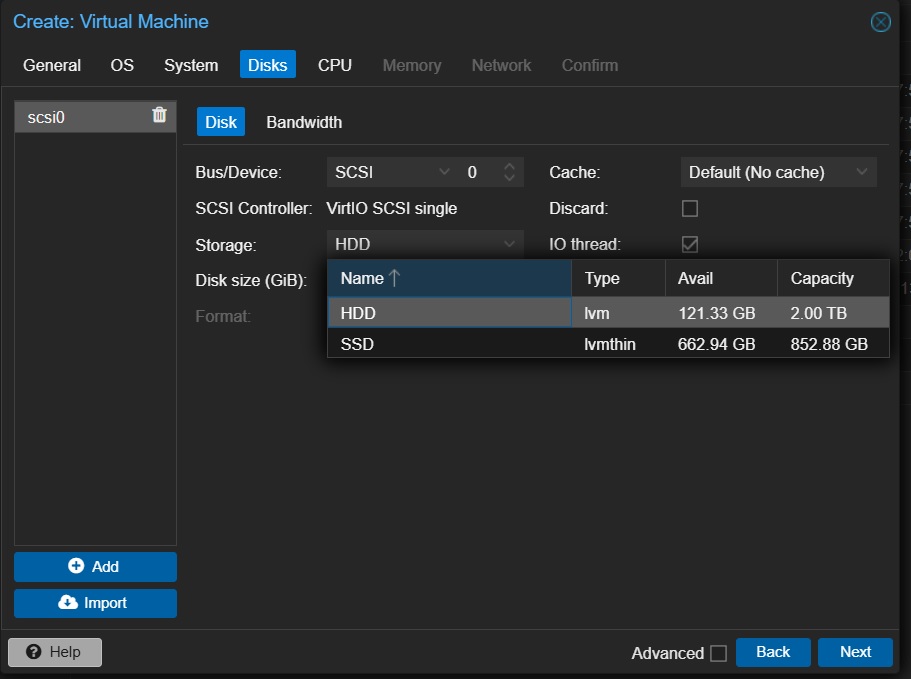Image resolution: width=911 pixels, height=679 pixels.
Task: Click the Type column header
Action: 618,278
